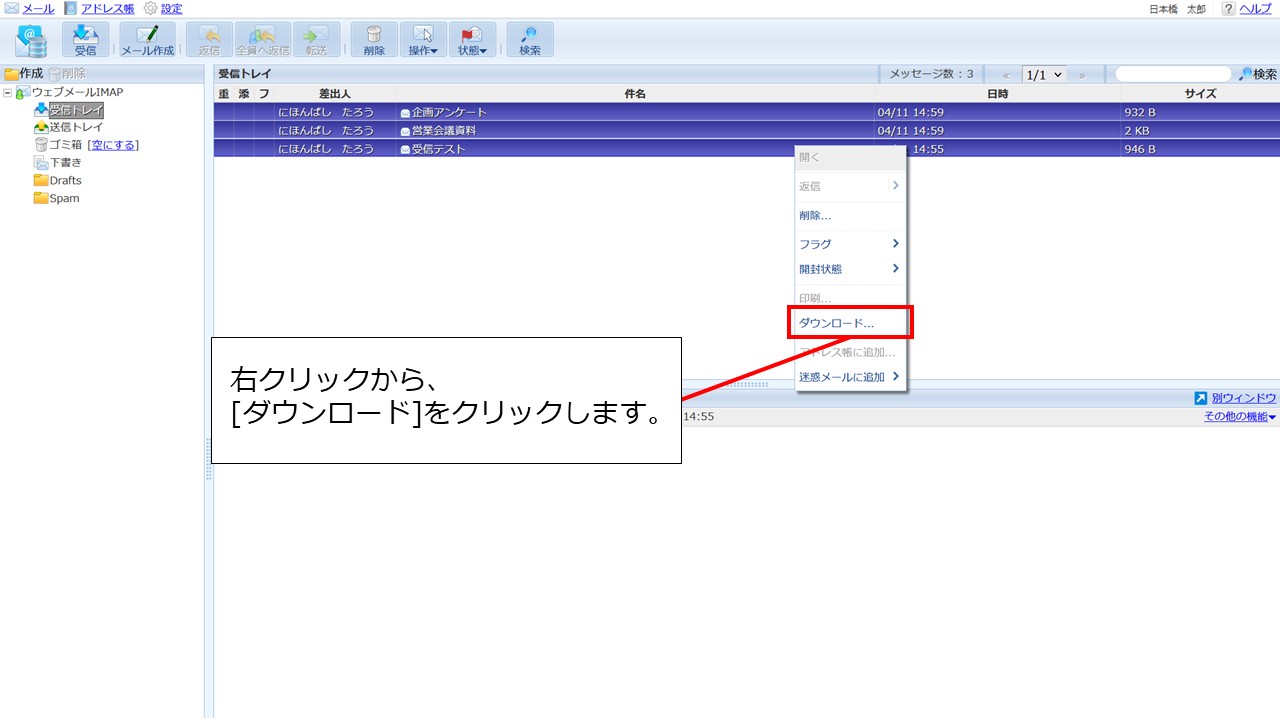Click the 検索 (search) toolbar icon
The width and height of the screenshot is (1280, 720).
pyautogui.click(x=530, y=40)
